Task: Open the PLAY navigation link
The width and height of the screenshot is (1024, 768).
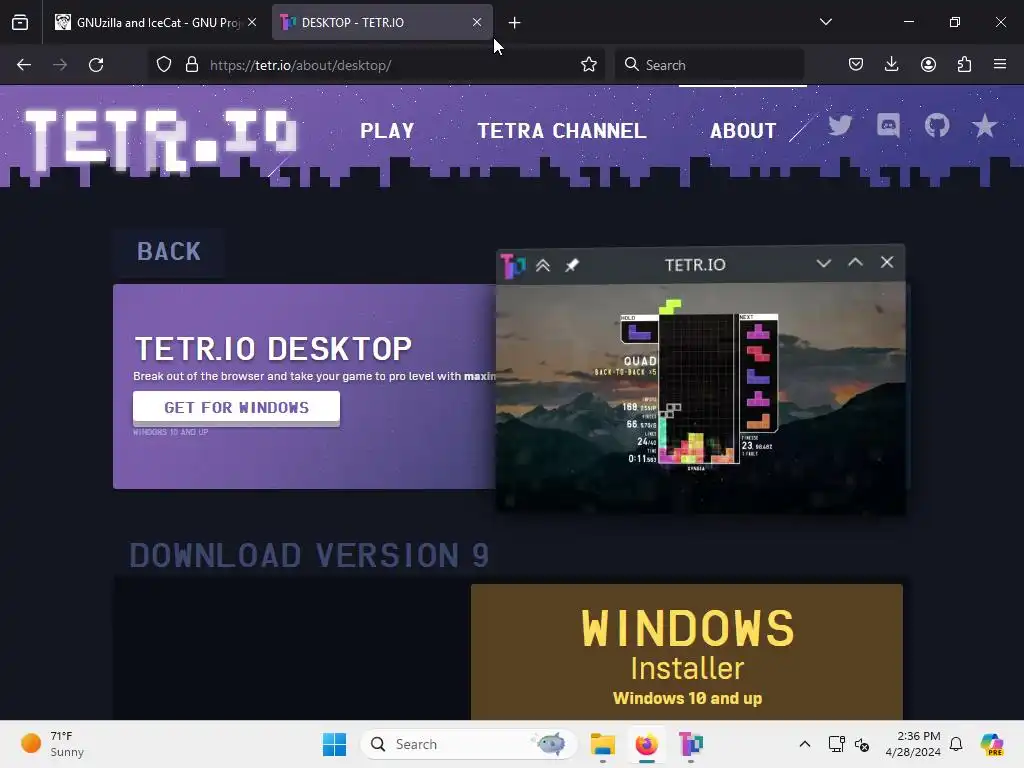Action: (387, 131)
